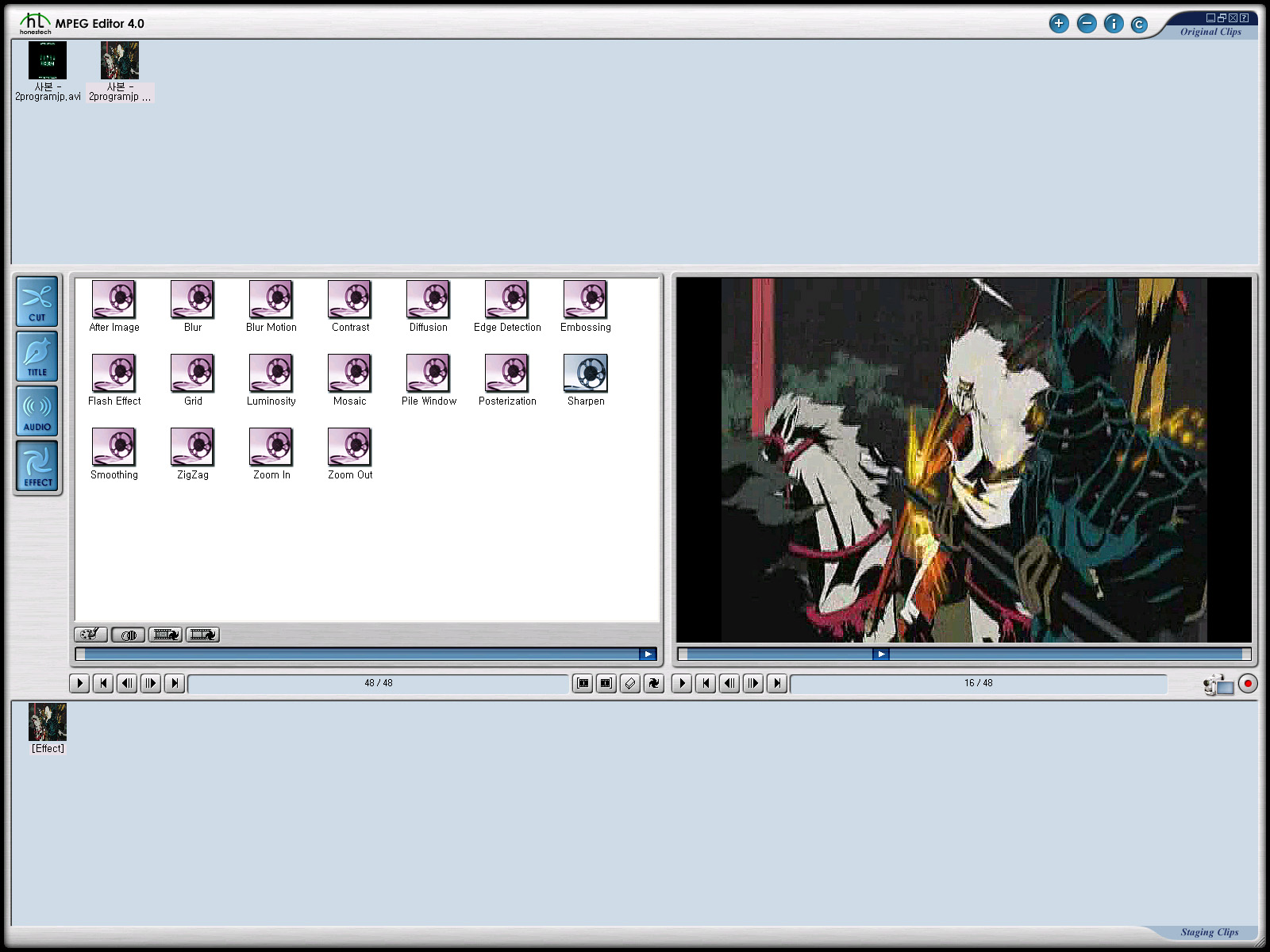Select the Zoom In effect
This screenshot has width=1270, height=952.
pyautogui.click(x=271, y=454)
